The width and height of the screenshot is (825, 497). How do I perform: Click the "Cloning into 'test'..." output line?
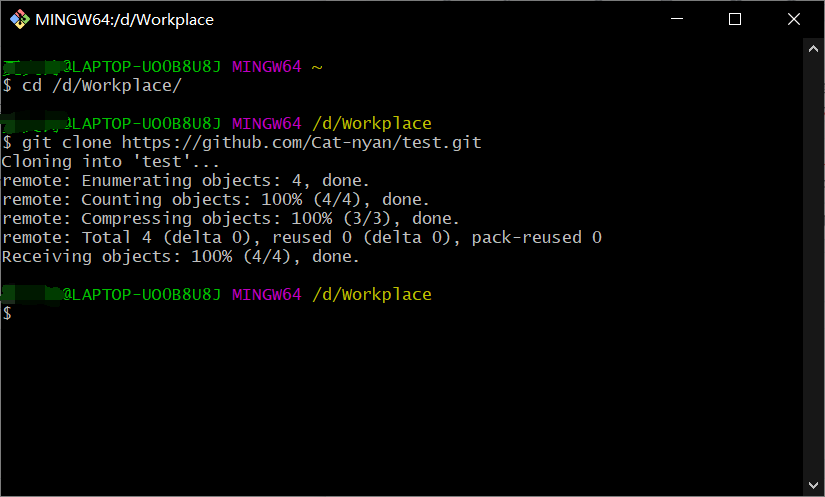(x=111, y=162)
